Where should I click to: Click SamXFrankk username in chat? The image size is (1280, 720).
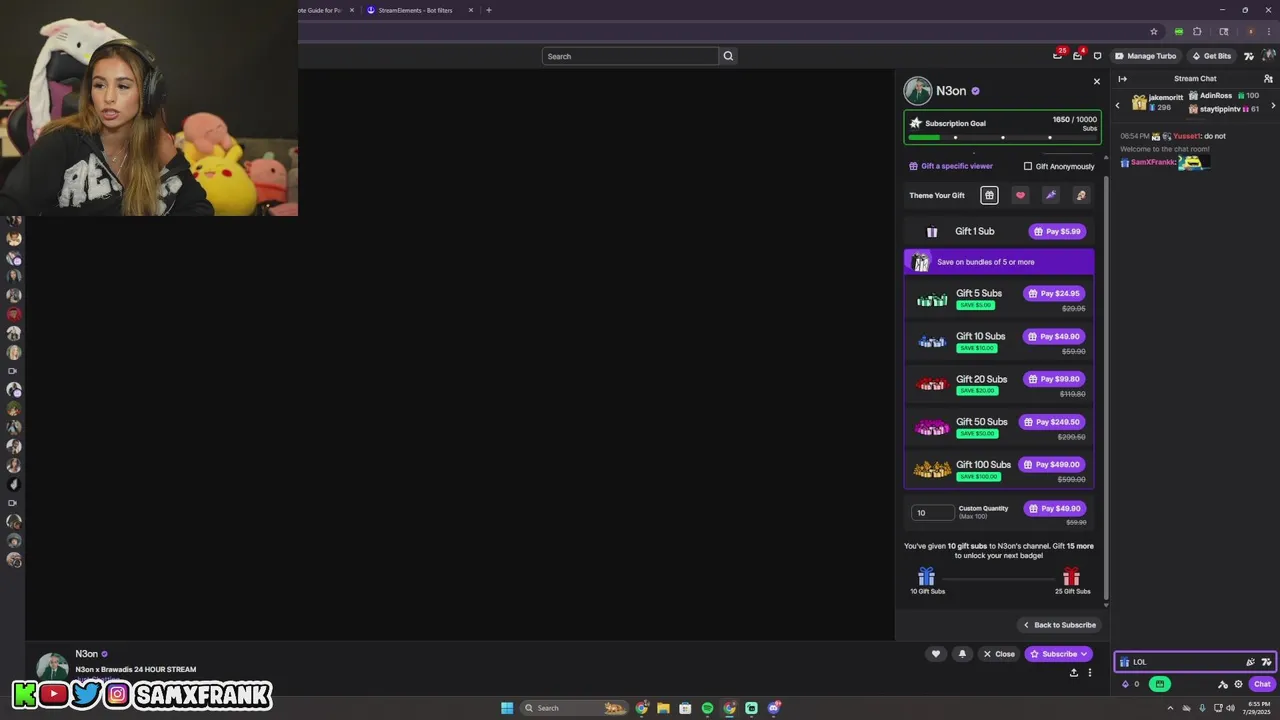pos(1153,162)
